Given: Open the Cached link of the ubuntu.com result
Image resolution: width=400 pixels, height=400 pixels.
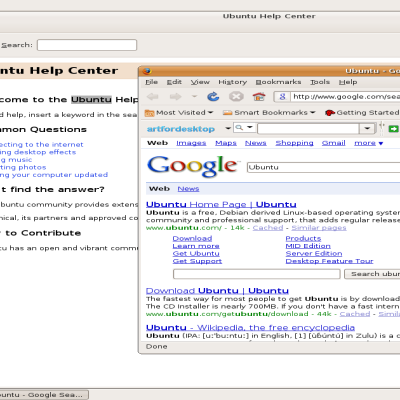Looking at the screenshot, I should pyautogui.click(x=268, y=228).
